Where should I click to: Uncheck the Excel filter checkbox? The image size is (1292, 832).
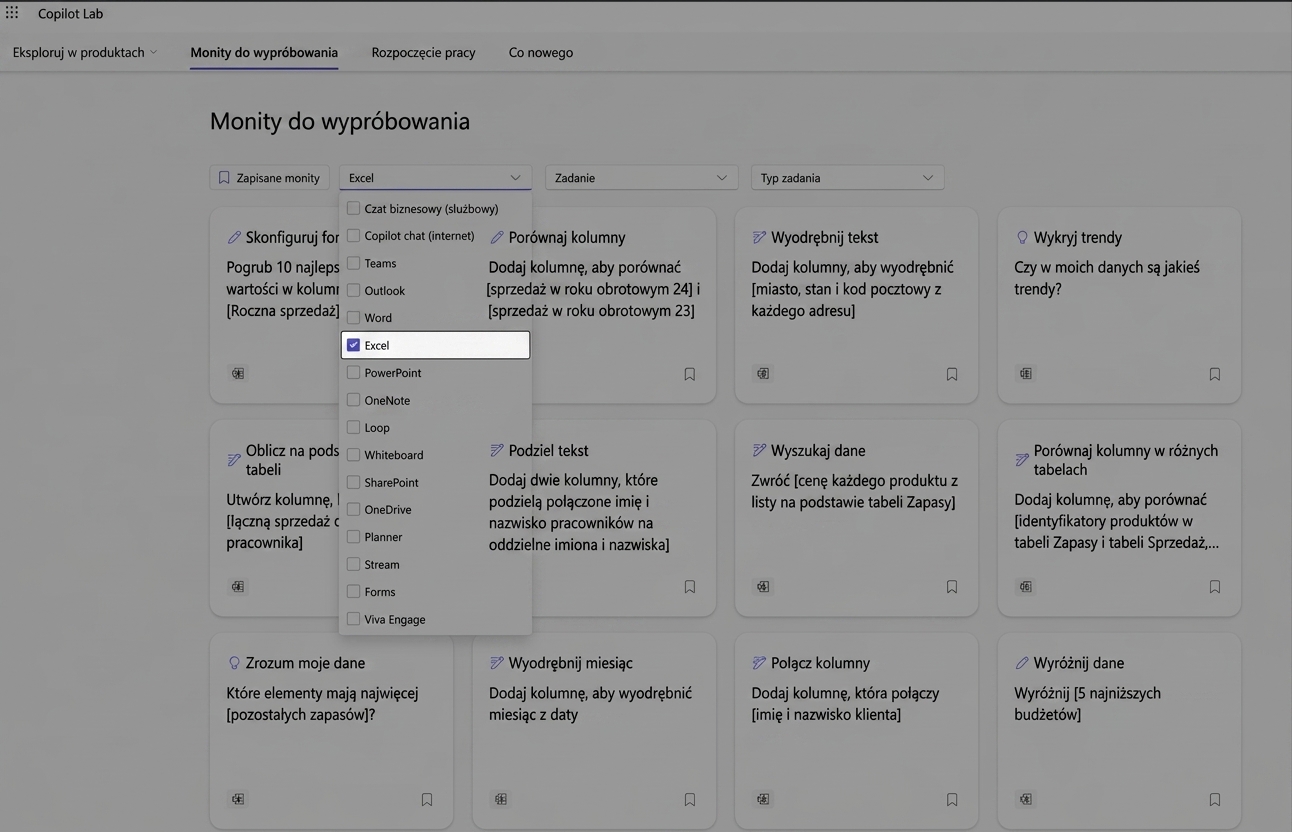pyautogui.click(x=353, y=345)
